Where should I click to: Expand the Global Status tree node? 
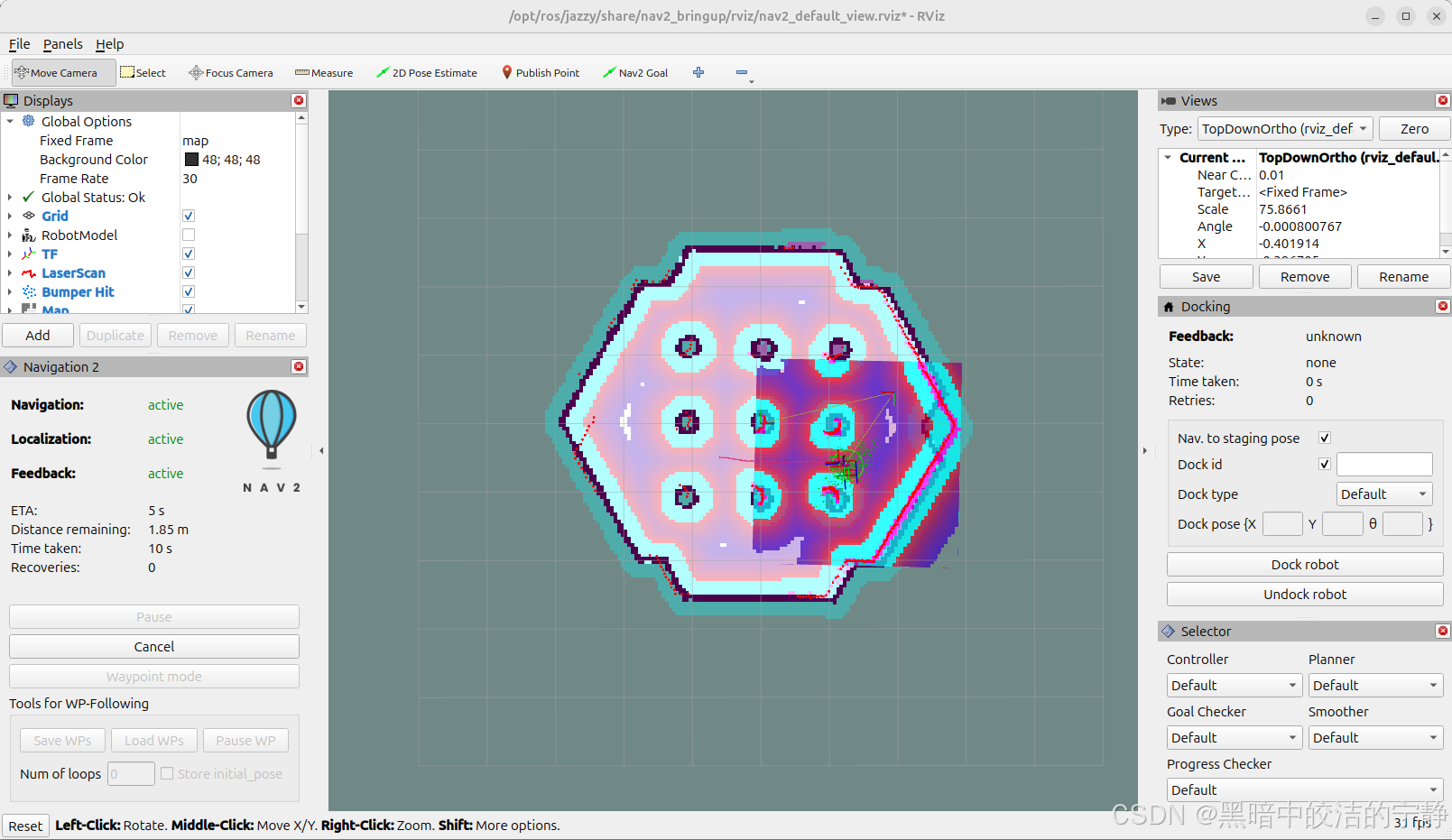pos(10,197)
